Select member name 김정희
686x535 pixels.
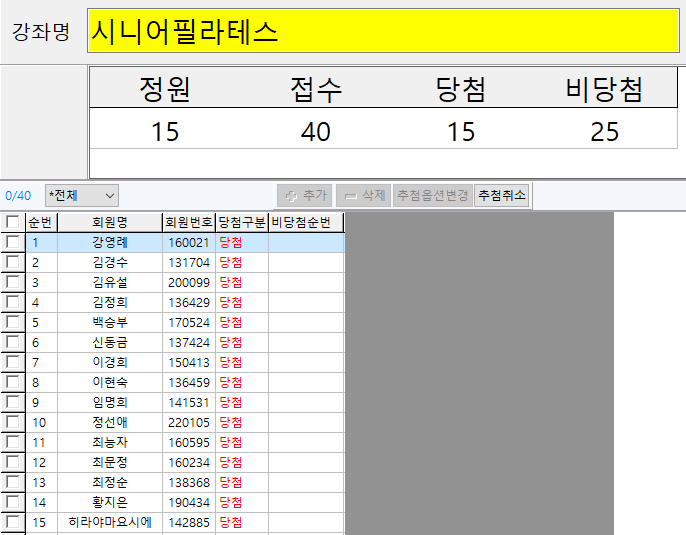coord(110,302)
